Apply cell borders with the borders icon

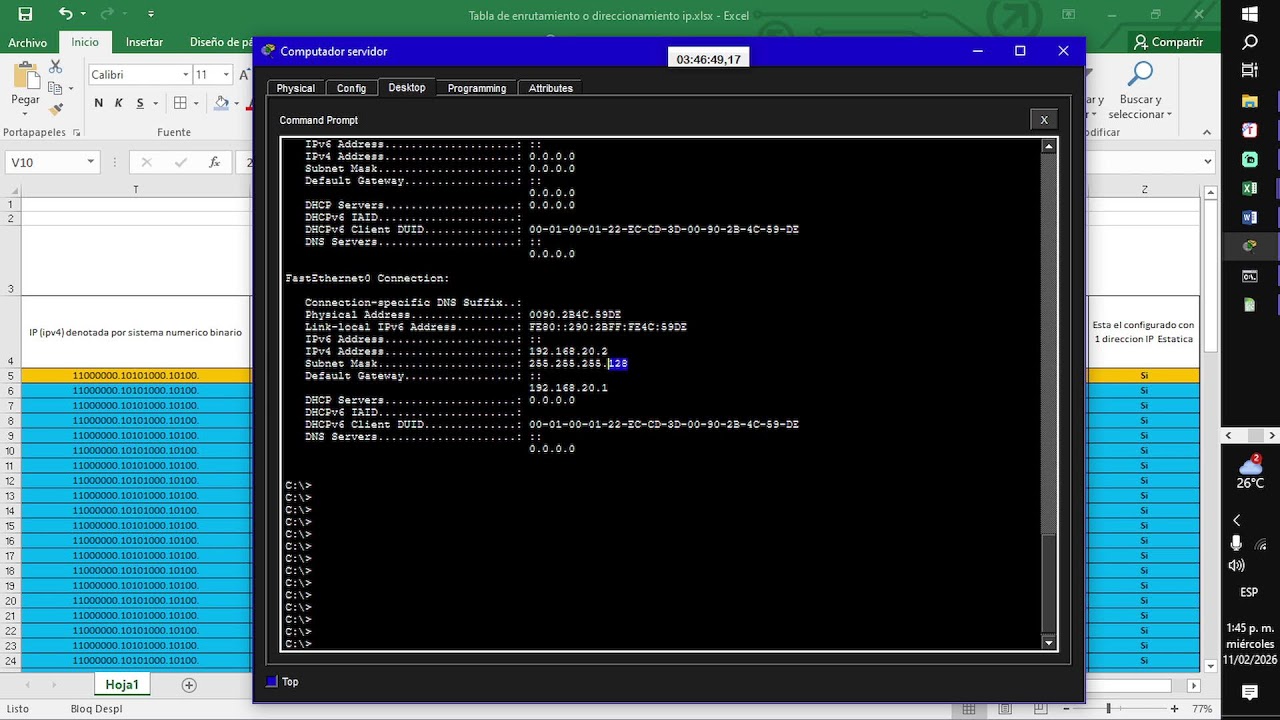pyautogui.click(x=180, y=103)
